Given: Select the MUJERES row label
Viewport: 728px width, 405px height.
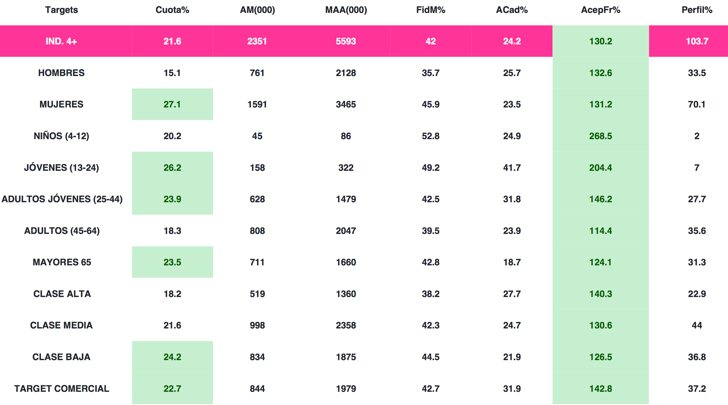Looking at the screenshot, I should pyautogui.click(x=62, y=105).
